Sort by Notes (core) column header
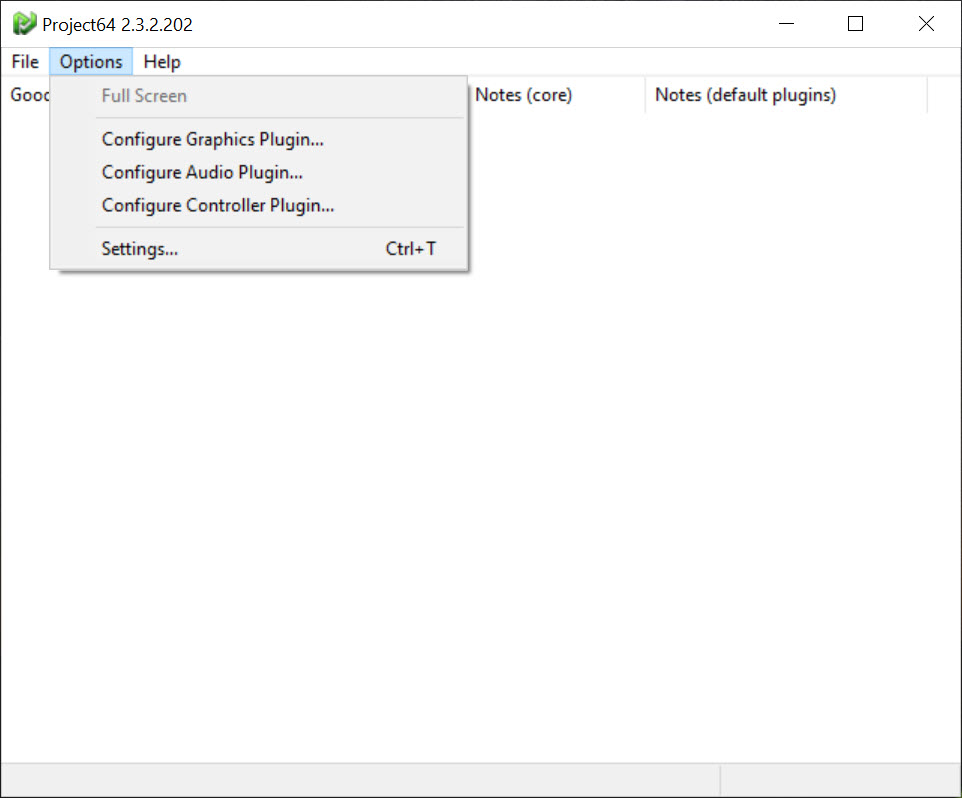The width and height of the screenshot is (962, 798). [556, 95]
